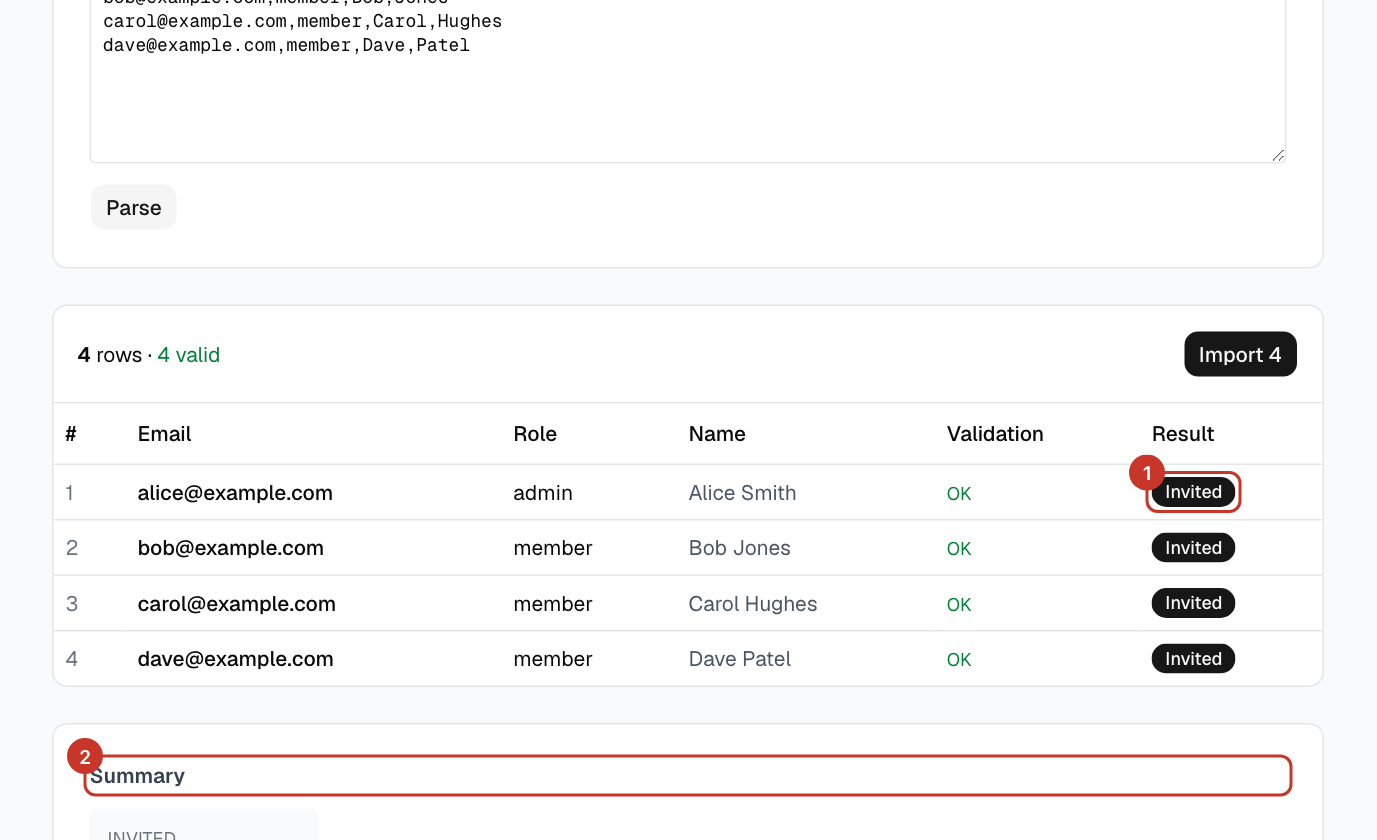Click the member role for bob@example.com

click(x=553, y=548)
